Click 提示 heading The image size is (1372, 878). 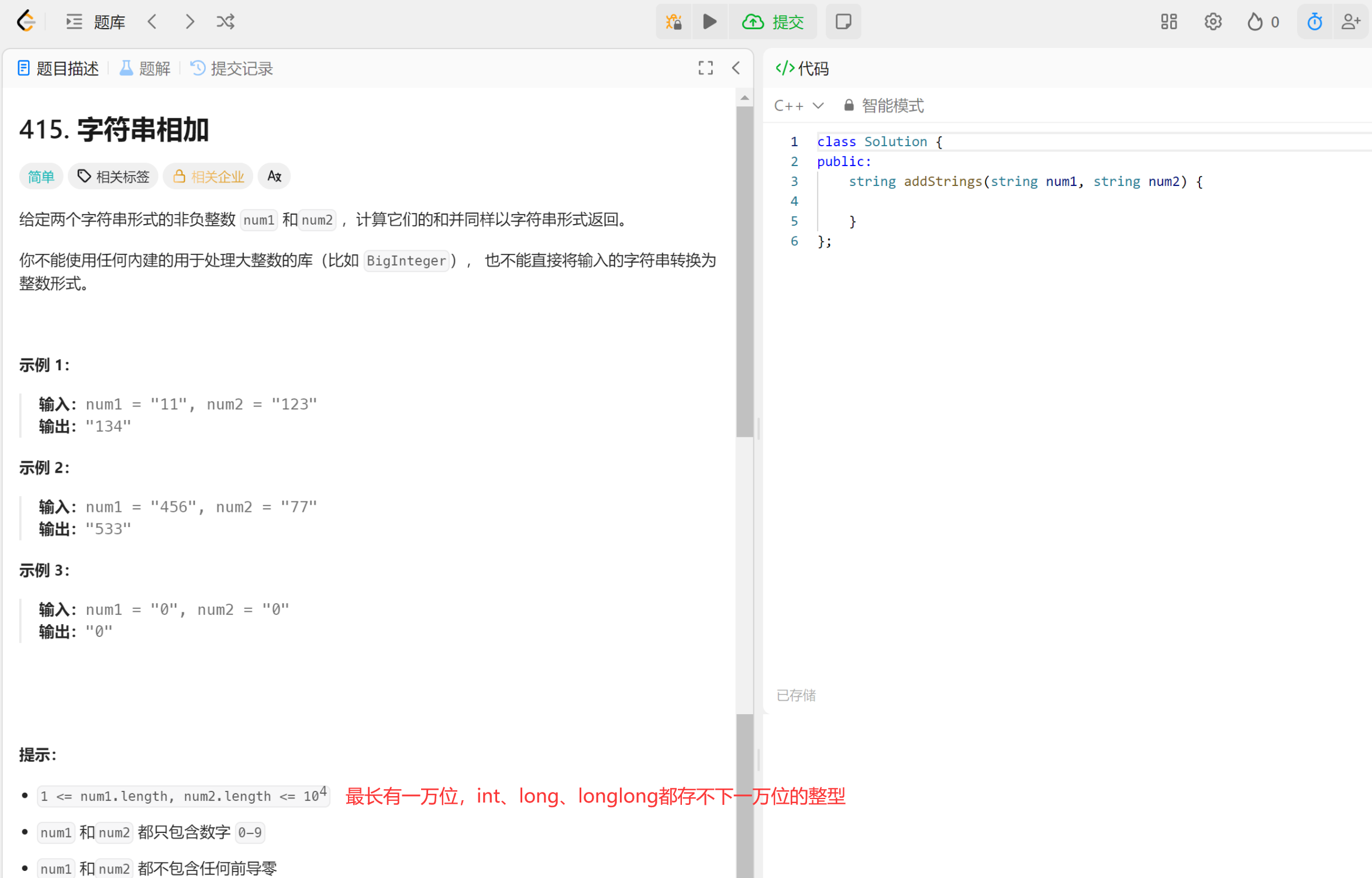[x=37, y=755]
